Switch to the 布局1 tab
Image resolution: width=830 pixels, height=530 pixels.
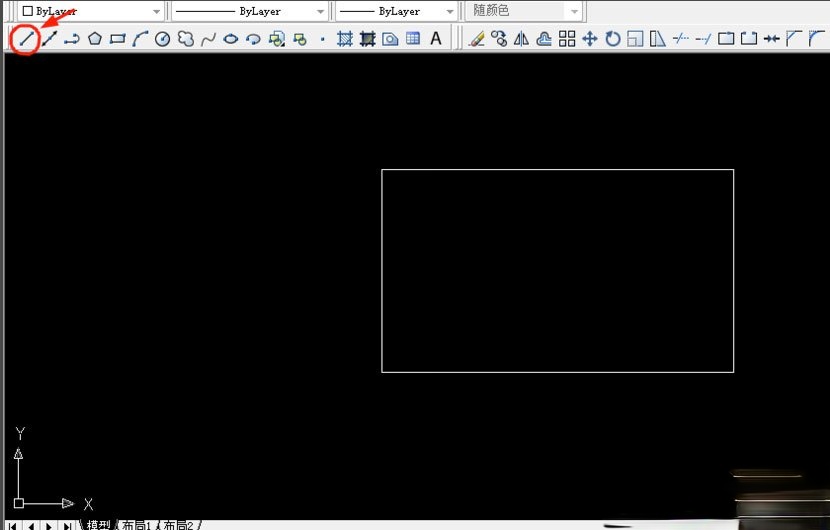[137, 525]
